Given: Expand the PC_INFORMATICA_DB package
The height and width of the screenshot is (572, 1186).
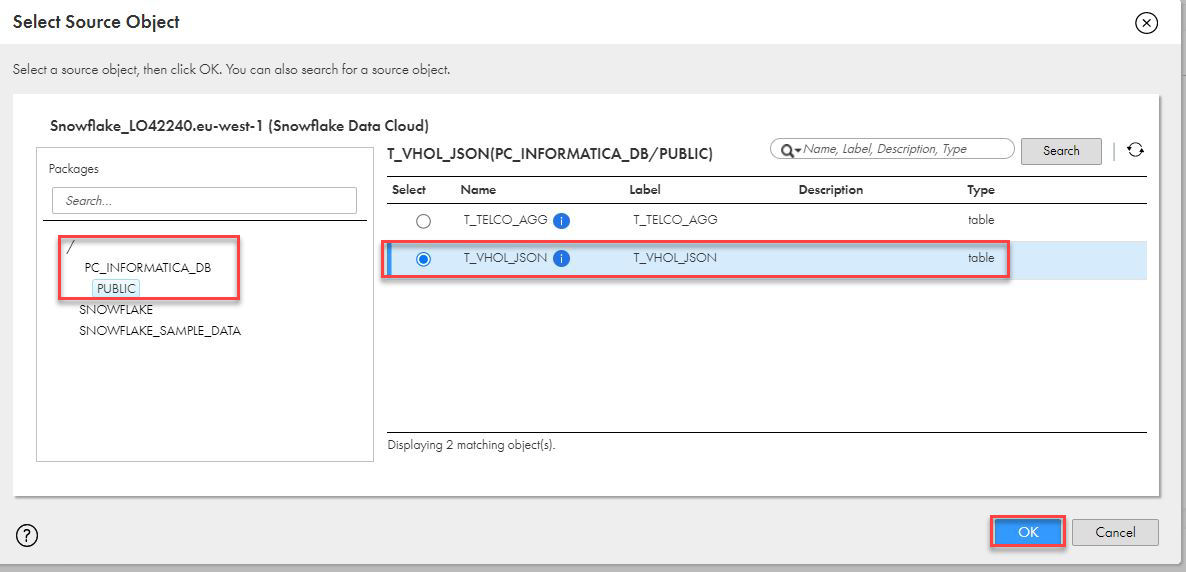Looking at the screenshot, I should [x=147, y=268].
